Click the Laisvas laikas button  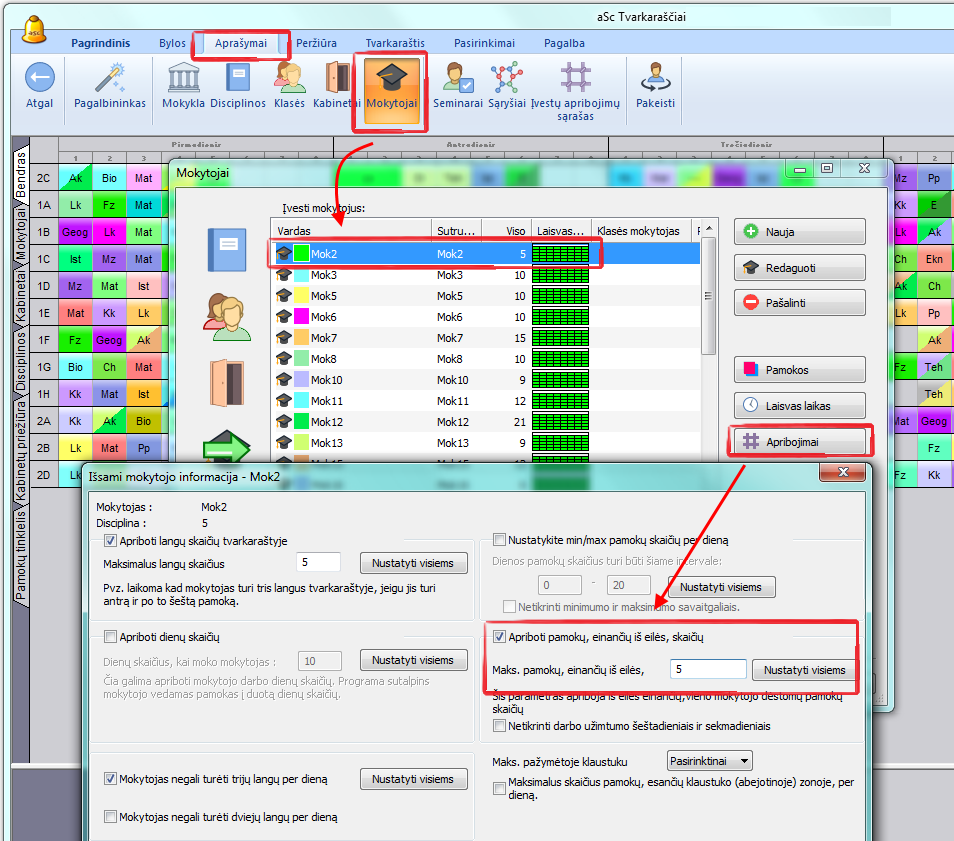coord(799,405)
